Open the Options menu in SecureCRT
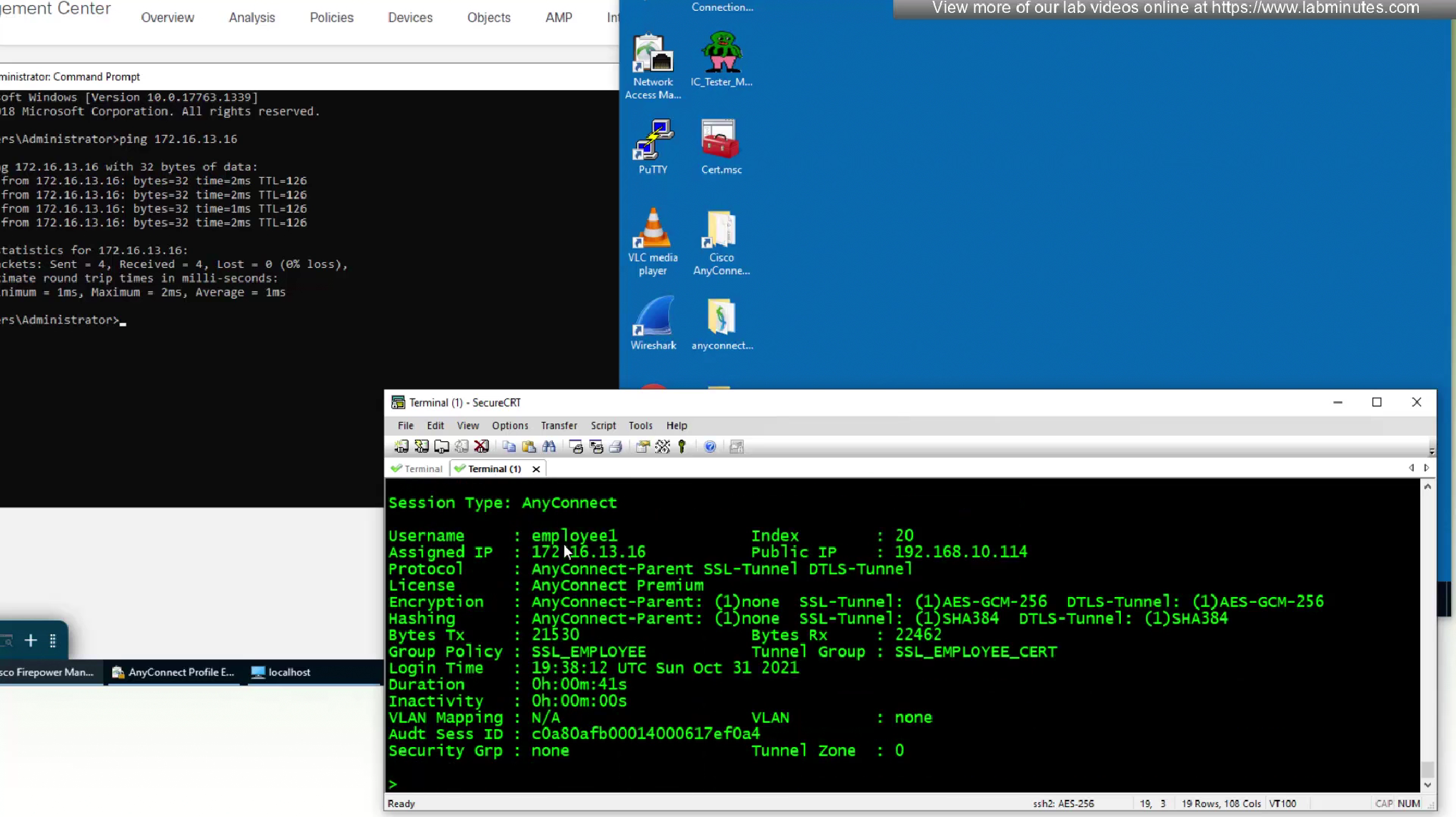This screenshot has width=1456, height=817. click(509, 426)
